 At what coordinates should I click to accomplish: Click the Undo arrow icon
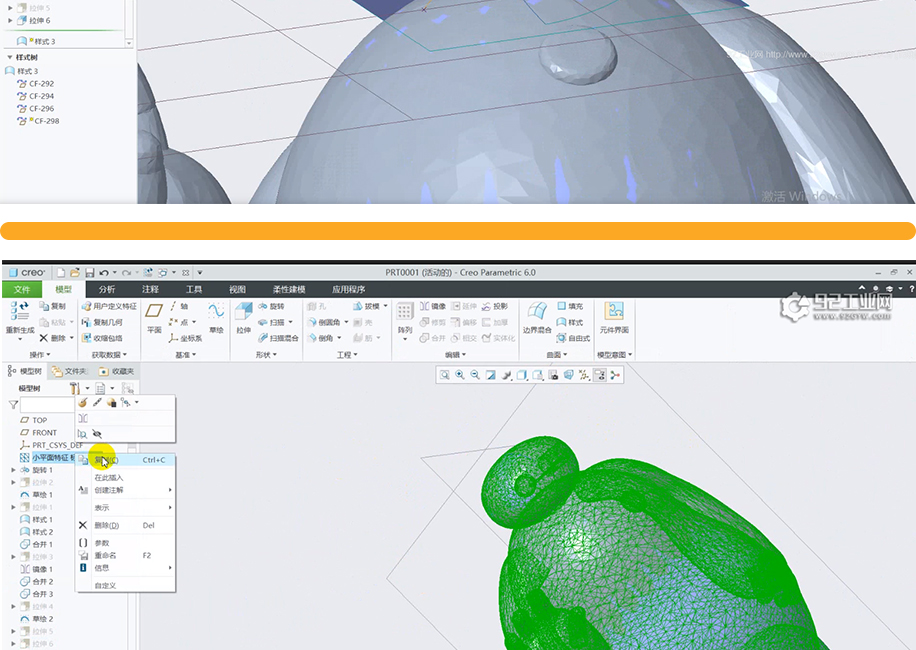tap(104, 273)
